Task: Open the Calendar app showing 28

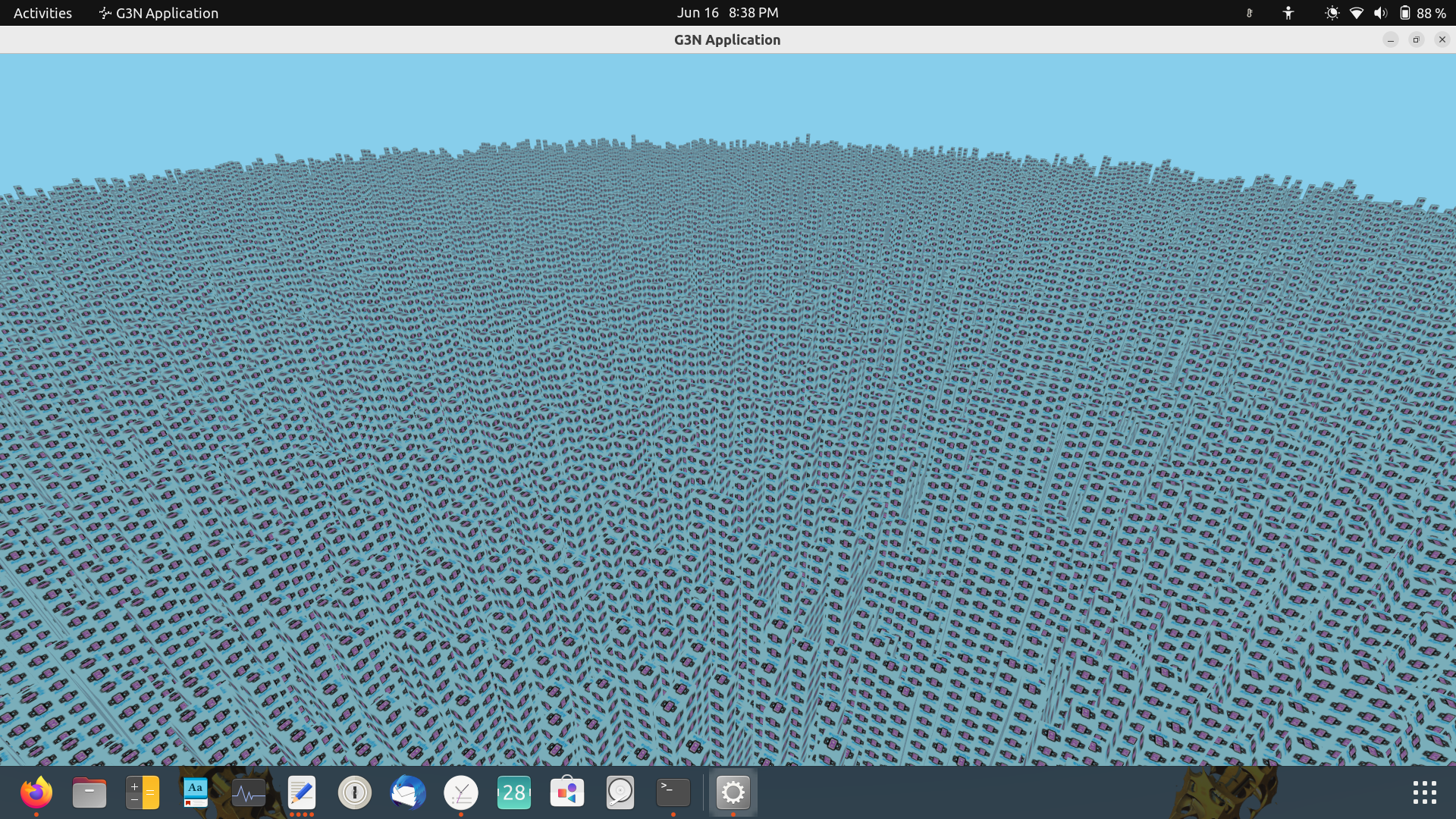Action: [x=514, y=793]
